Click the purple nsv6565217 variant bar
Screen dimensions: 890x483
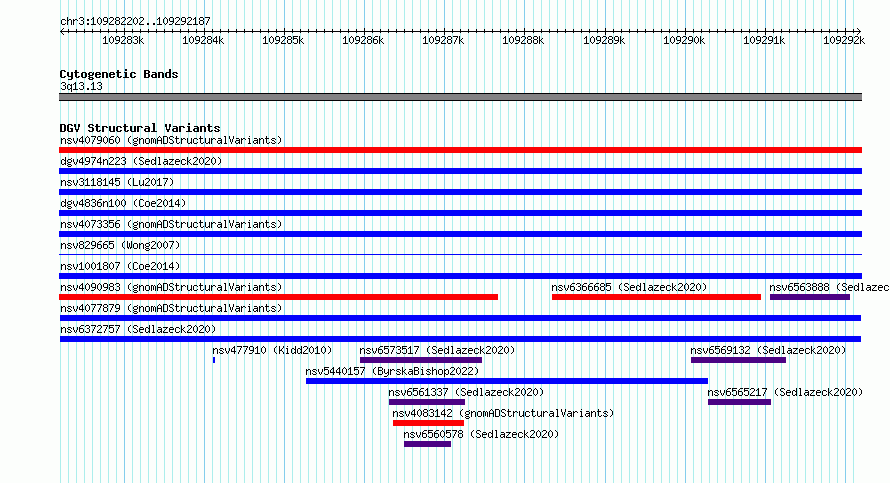pyautogui.click(x=740, y=402)
